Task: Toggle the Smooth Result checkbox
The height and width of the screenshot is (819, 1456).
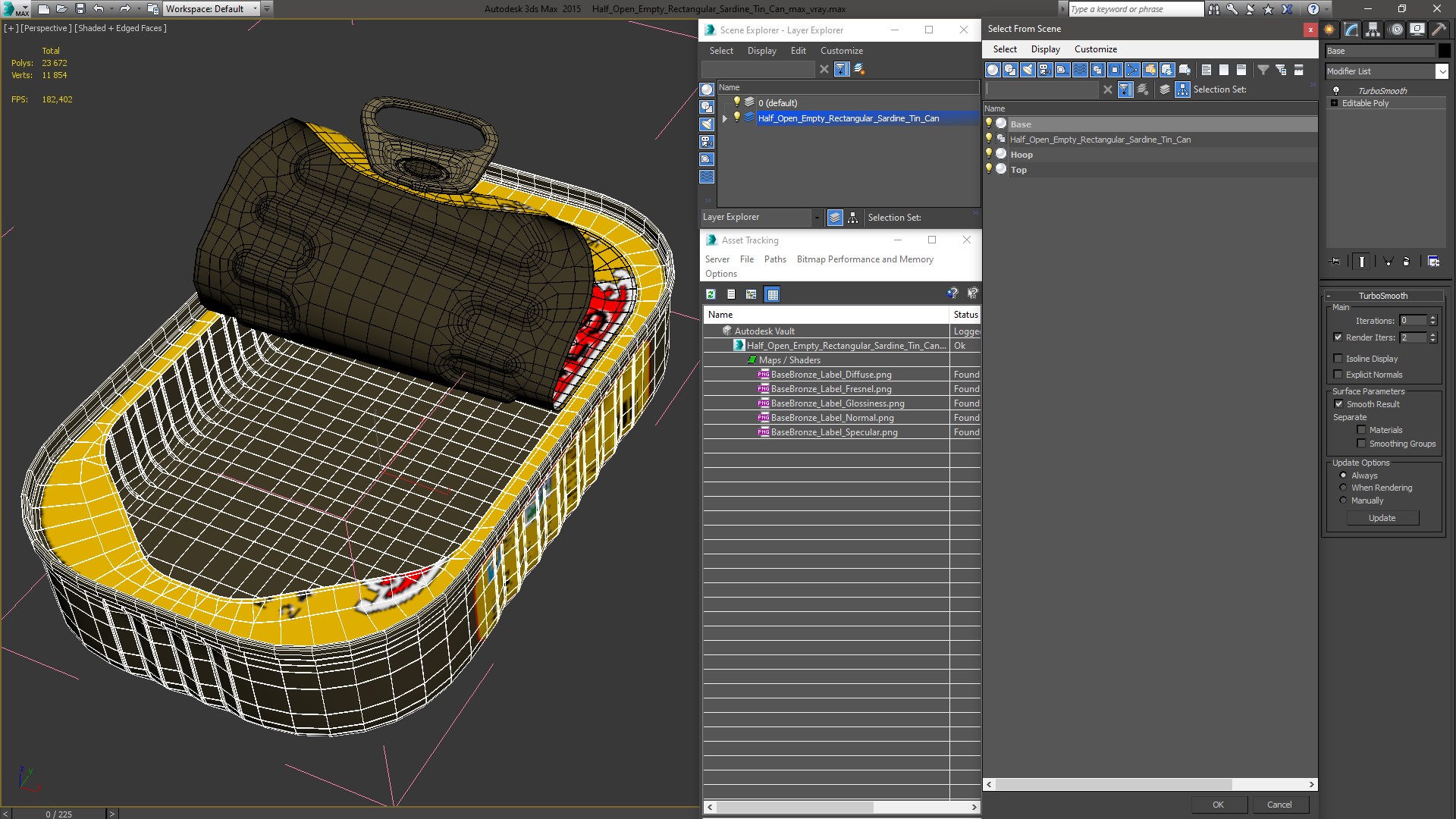Action: point(1338,404)
